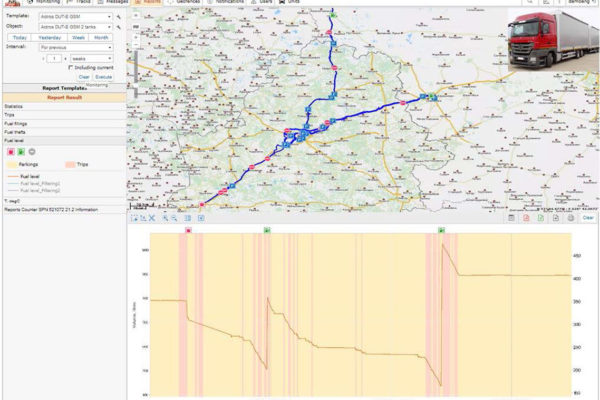Click the Execute button
The width and height of the screenshot is (600, 400).
(104, 77)
